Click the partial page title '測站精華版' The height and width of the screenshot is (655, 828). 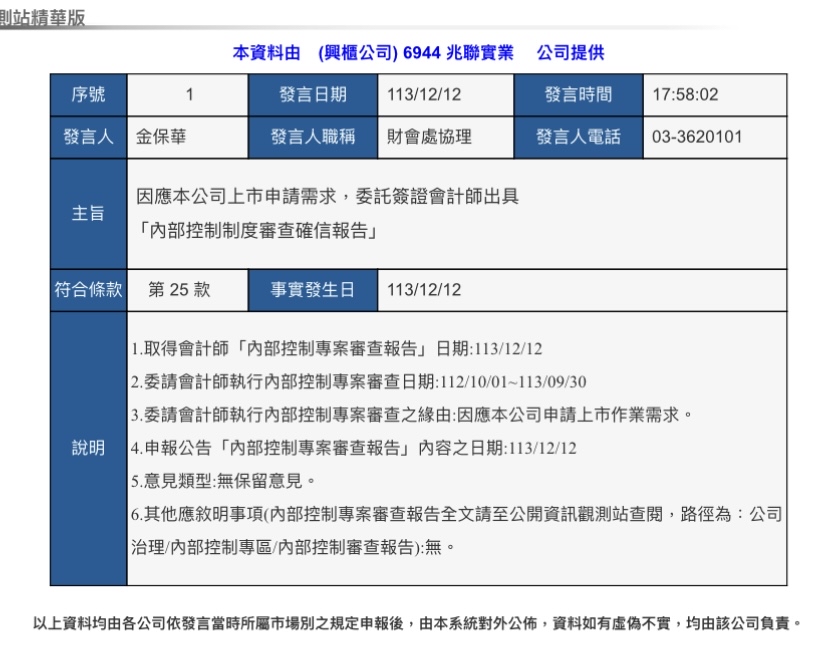click(42, 18)
